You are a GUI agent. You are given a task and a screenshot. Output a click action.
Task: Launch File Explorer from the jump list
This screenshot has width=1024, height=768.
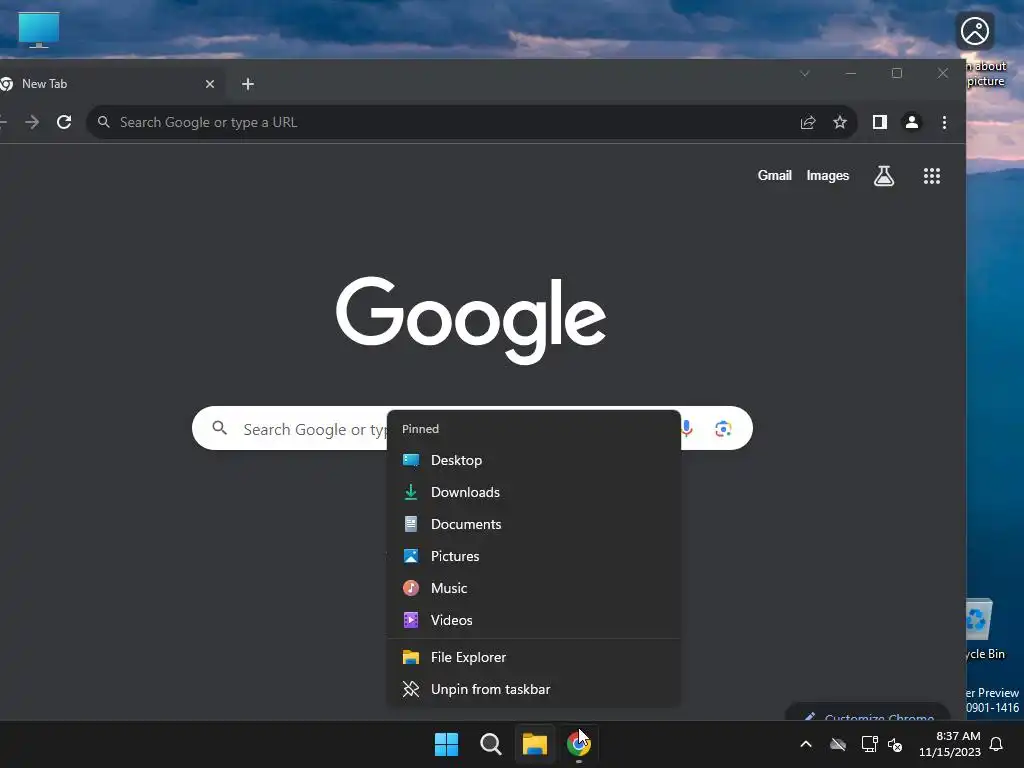[534, 658]
